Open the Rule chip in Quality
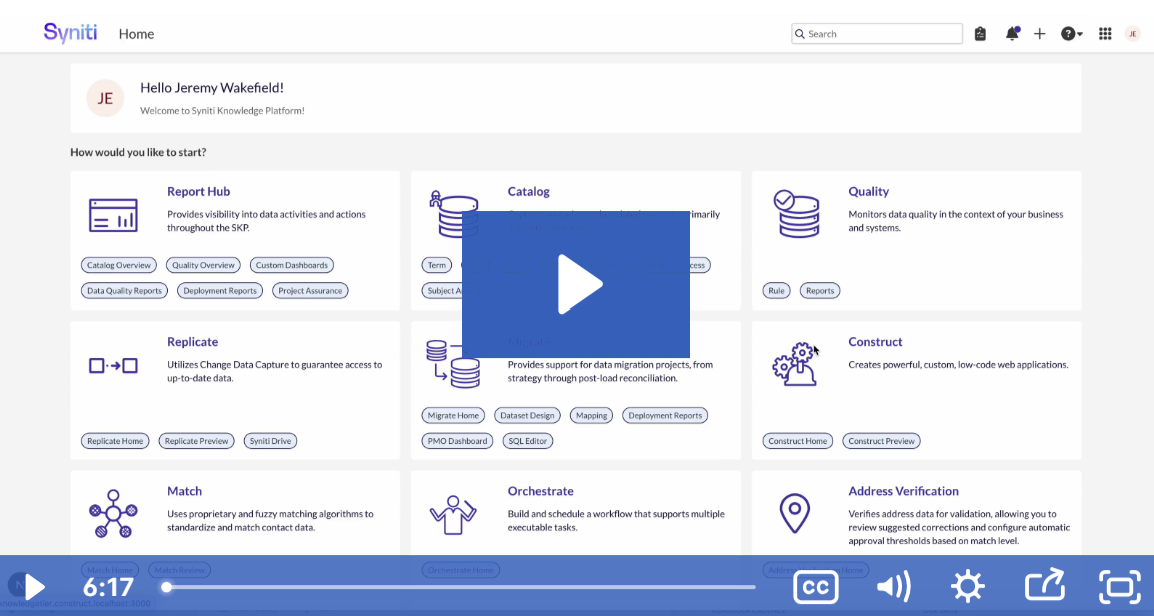 tap(776, 291)
